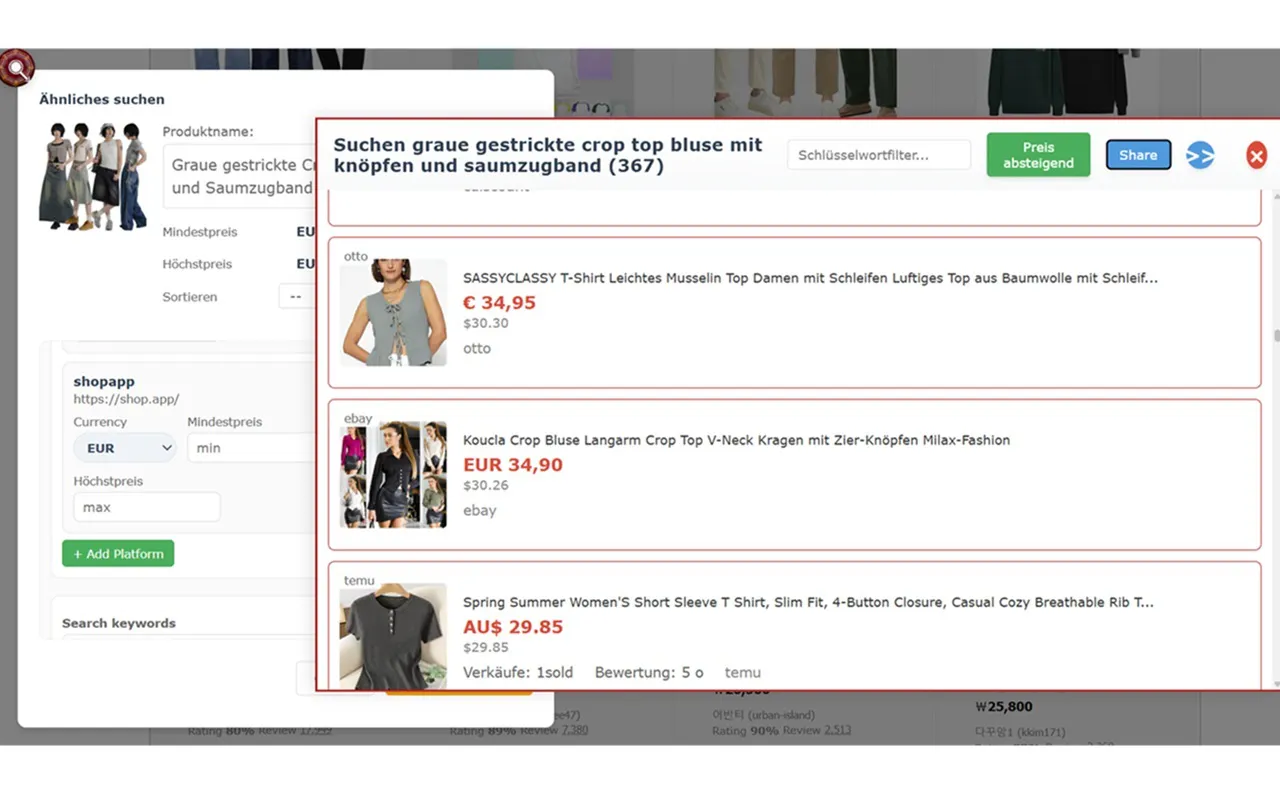Viewport: 1280px width, 800px height.
Task: Click the Search keywords heading
Action: (119, 623)
